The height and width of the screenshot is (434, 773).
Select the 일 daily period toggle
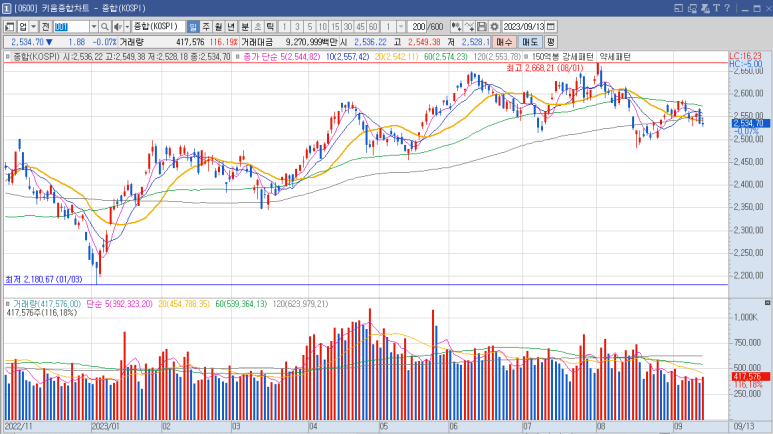(x=193, y=27)
